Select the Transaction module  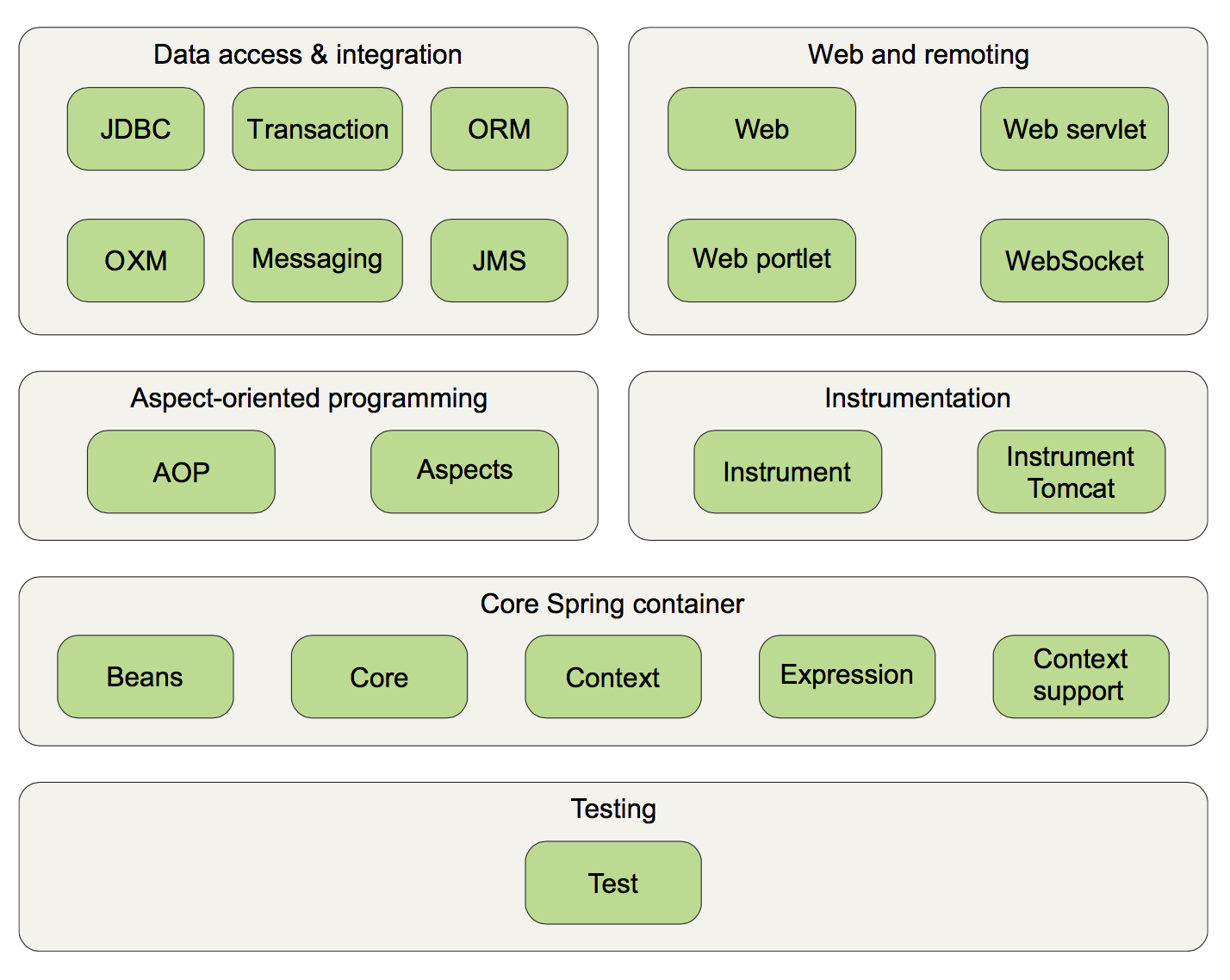point(317,129)
